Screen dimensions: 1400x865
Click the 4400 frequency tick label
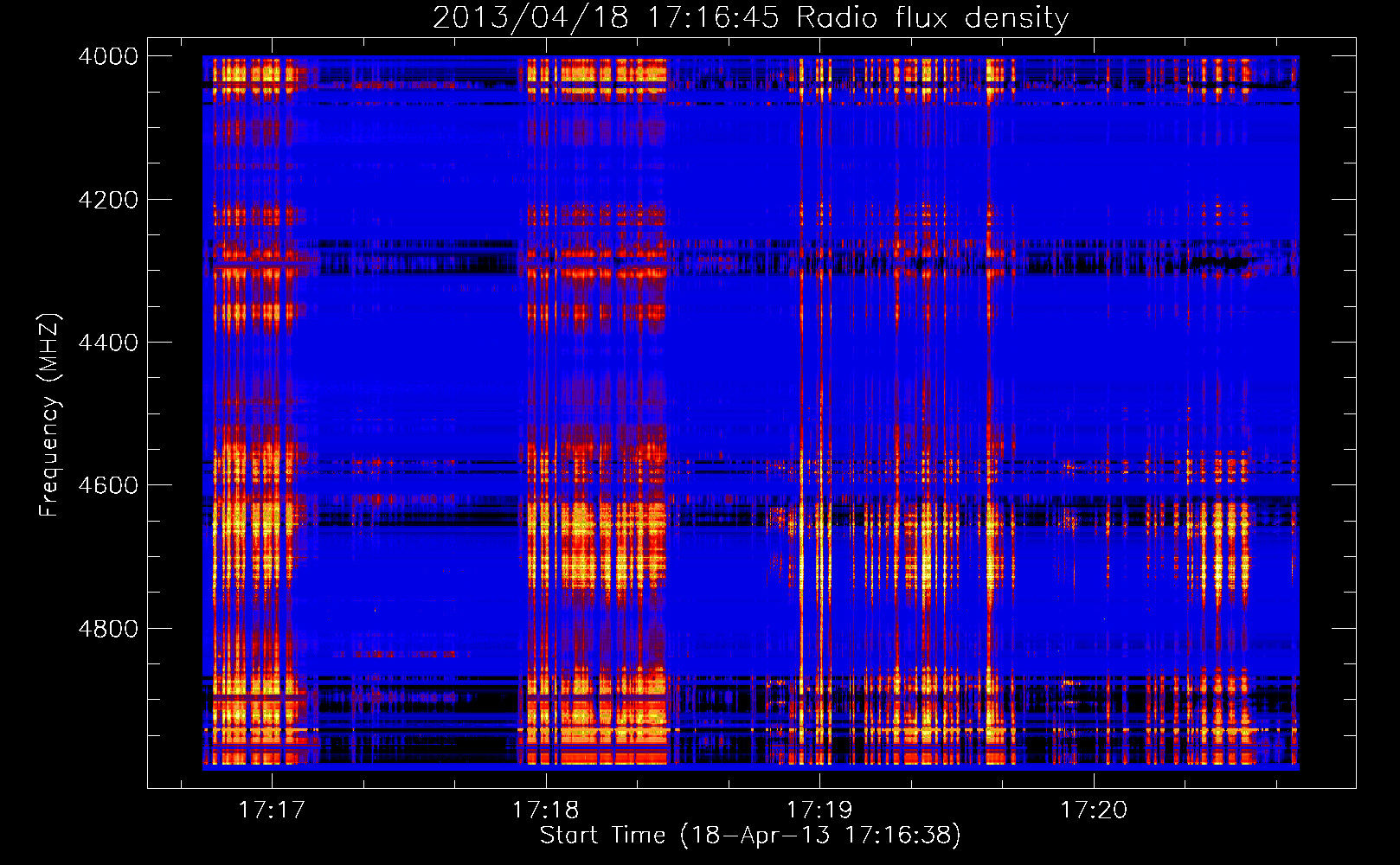pos(108,343)
